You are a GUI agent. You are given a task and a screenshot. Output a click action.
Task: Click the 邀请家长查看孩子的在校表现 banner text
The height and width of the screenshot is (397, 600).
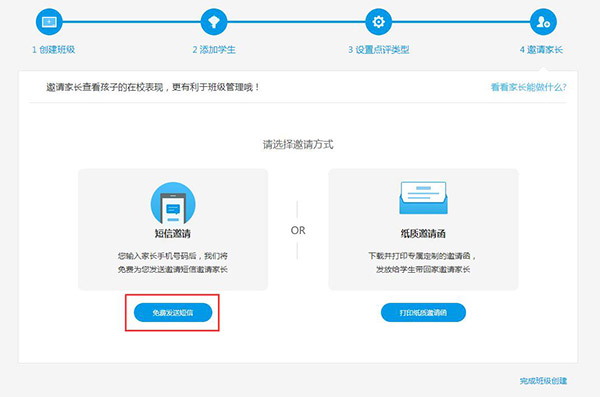pos(153,87)
